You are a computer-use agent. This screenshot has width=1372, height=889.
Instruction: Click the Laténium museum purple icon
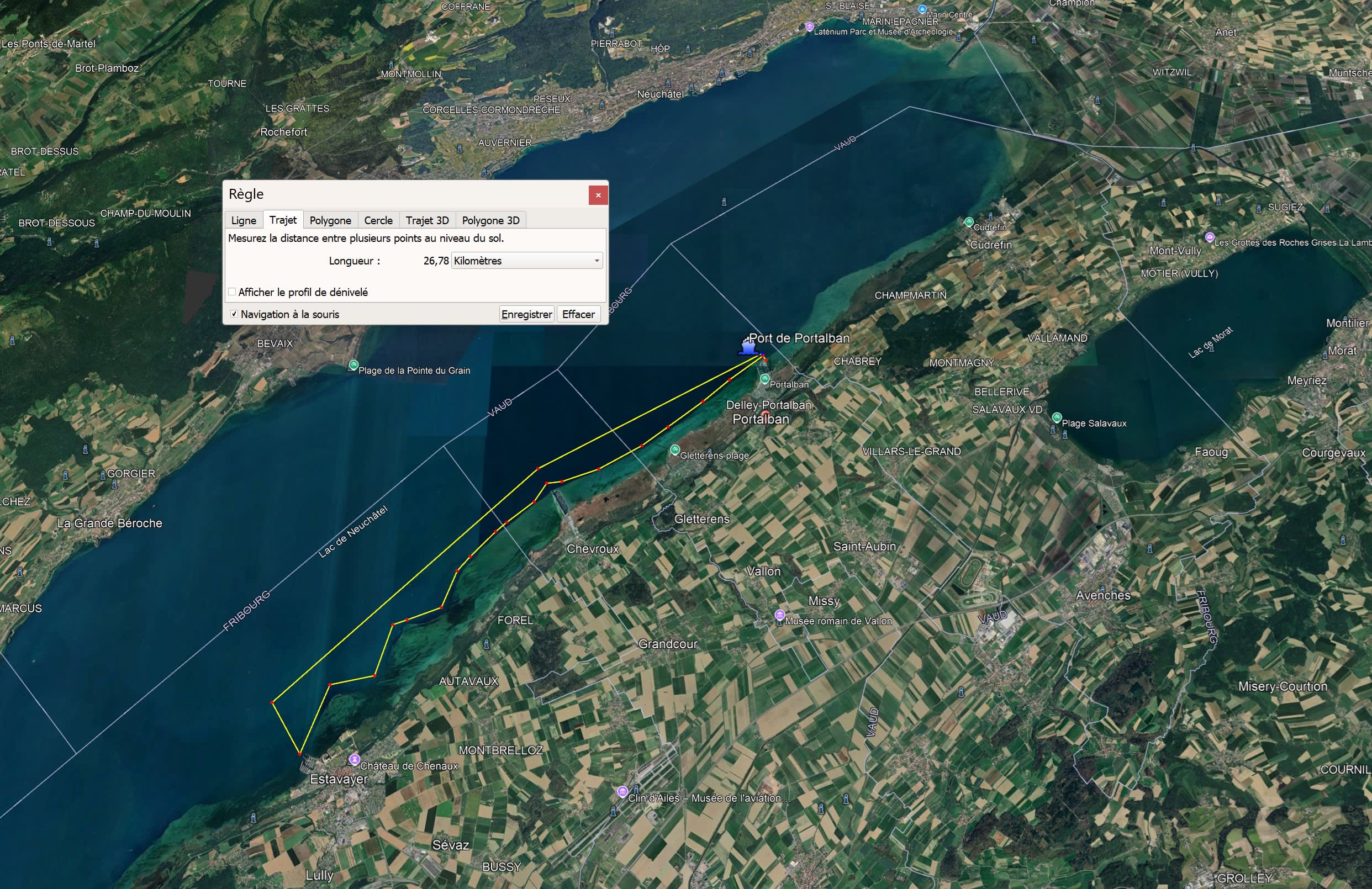click(x=809, y=27)
